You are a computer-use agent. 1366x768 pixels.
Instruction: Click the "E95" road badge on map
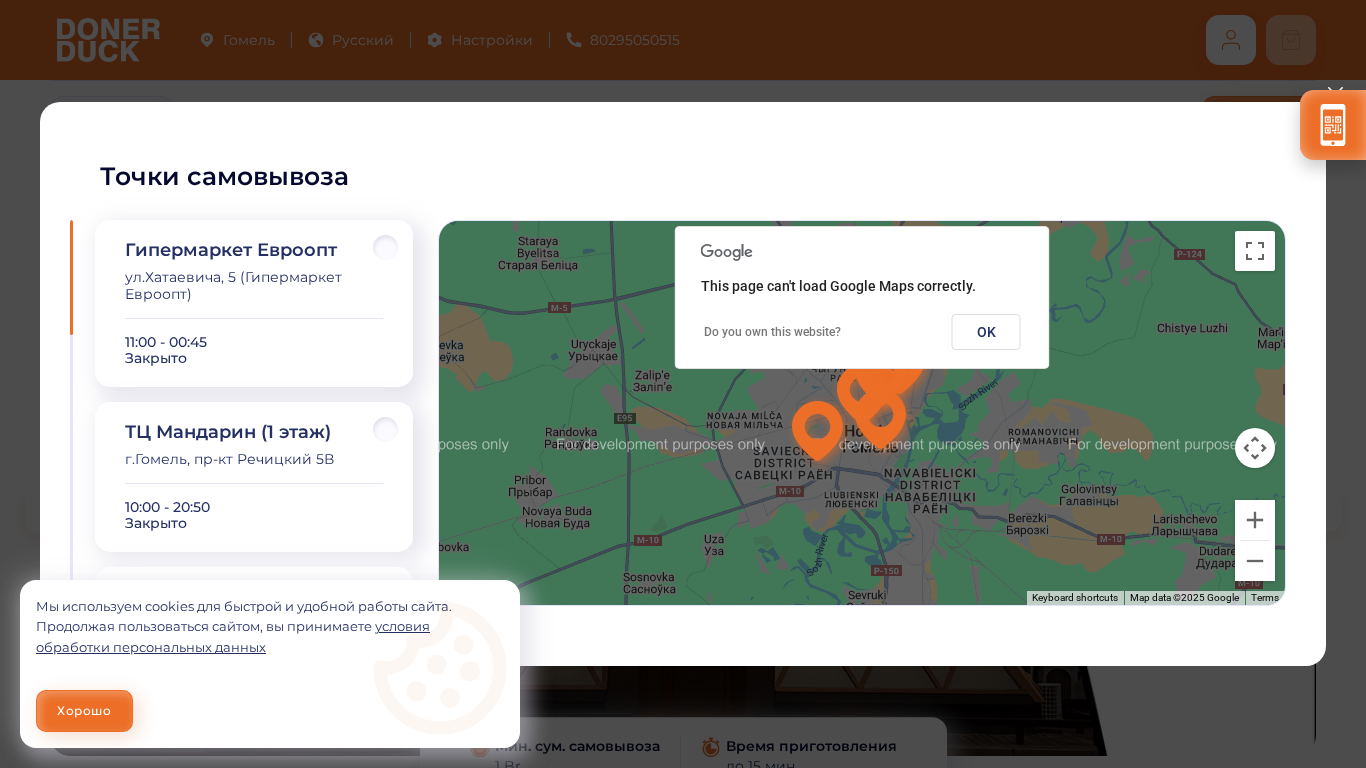(625, 418)
